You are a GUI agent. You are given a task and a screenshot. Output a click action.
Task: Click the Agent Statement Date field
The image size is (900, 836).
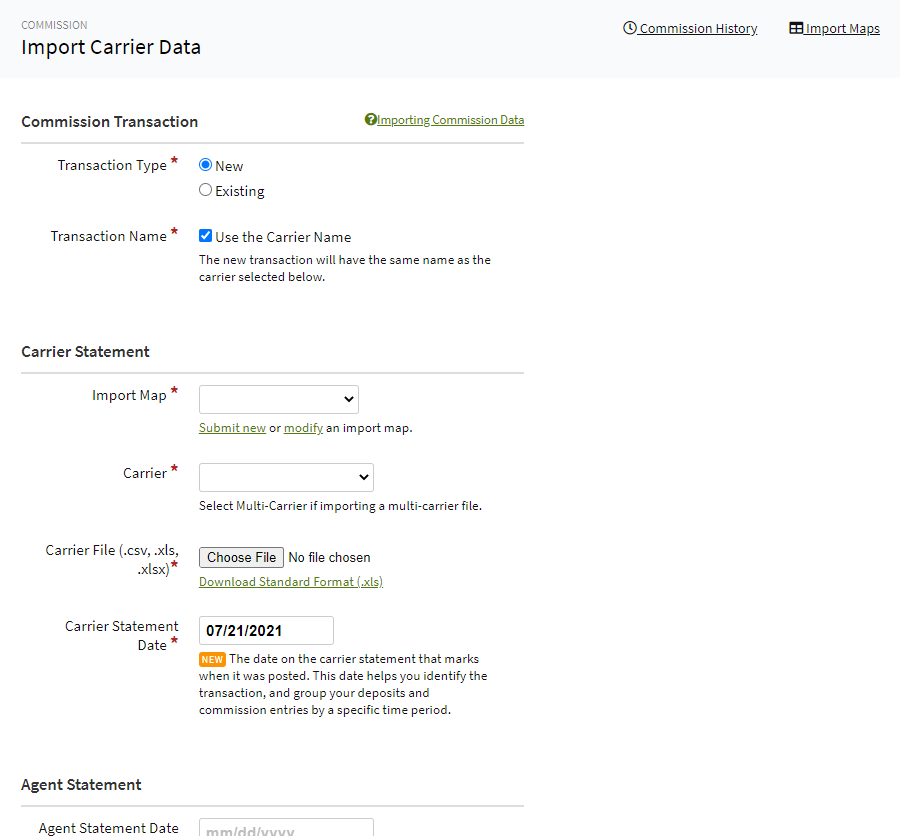pos(287,828)
